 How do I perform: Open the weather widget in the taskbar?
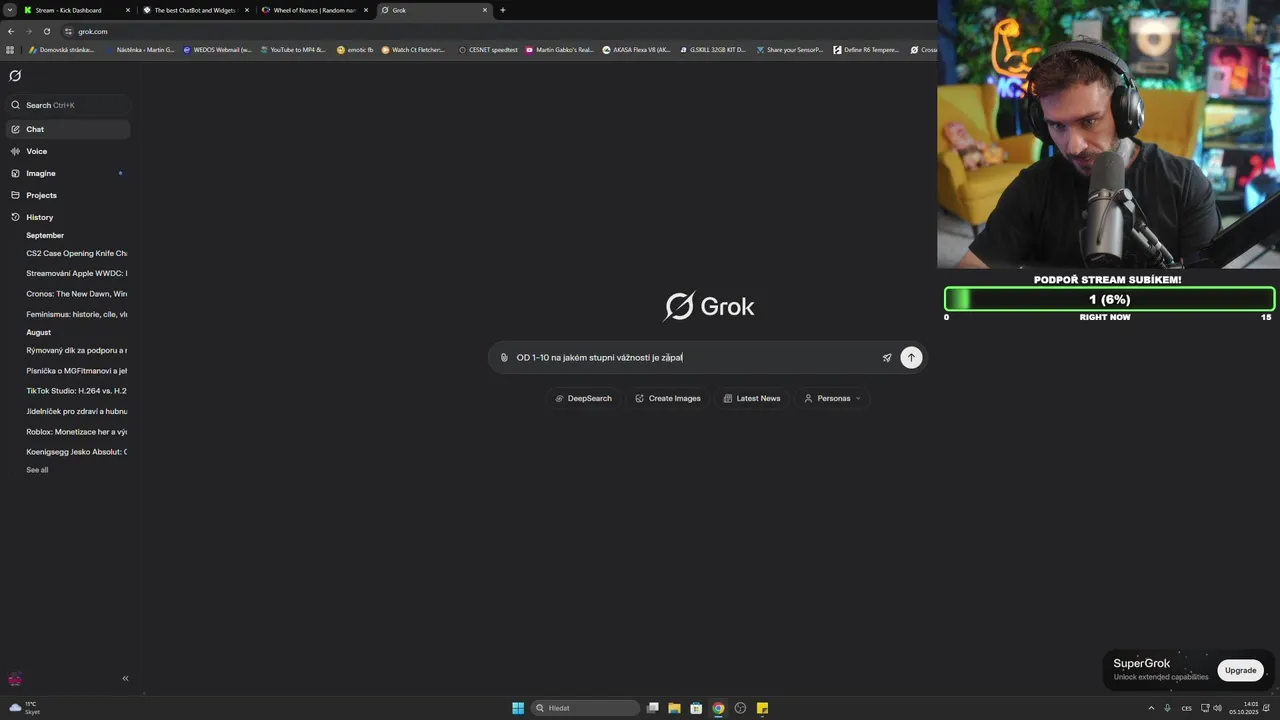25,708
